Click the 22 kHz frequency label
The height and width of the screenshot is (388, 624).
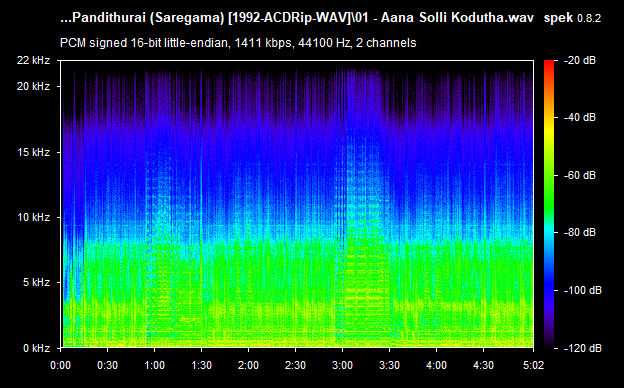(33, 60)
